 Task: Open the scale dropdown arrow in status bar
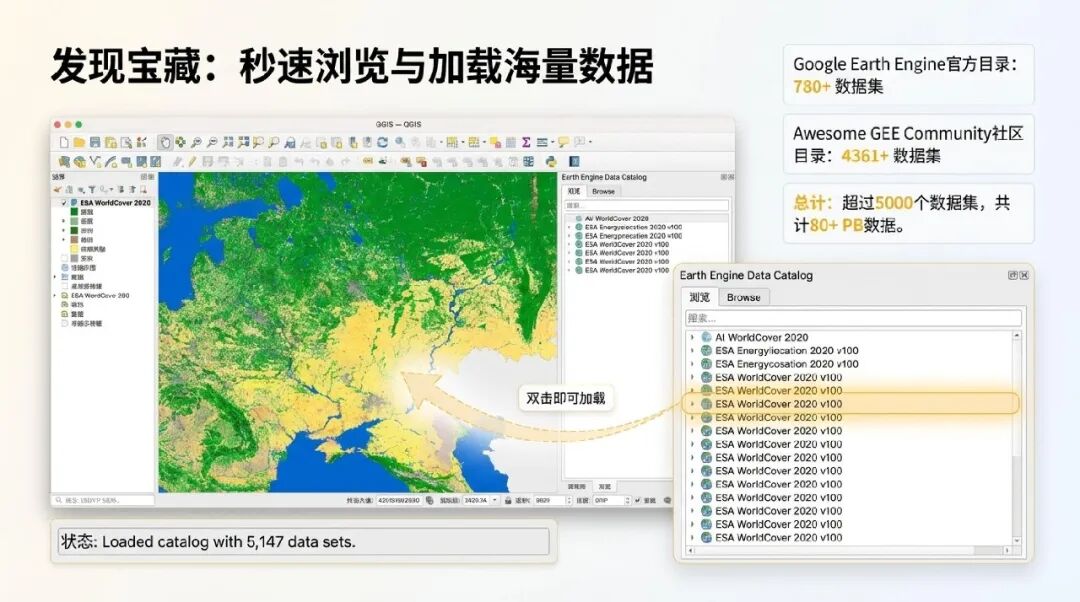[x=495, y=500]
